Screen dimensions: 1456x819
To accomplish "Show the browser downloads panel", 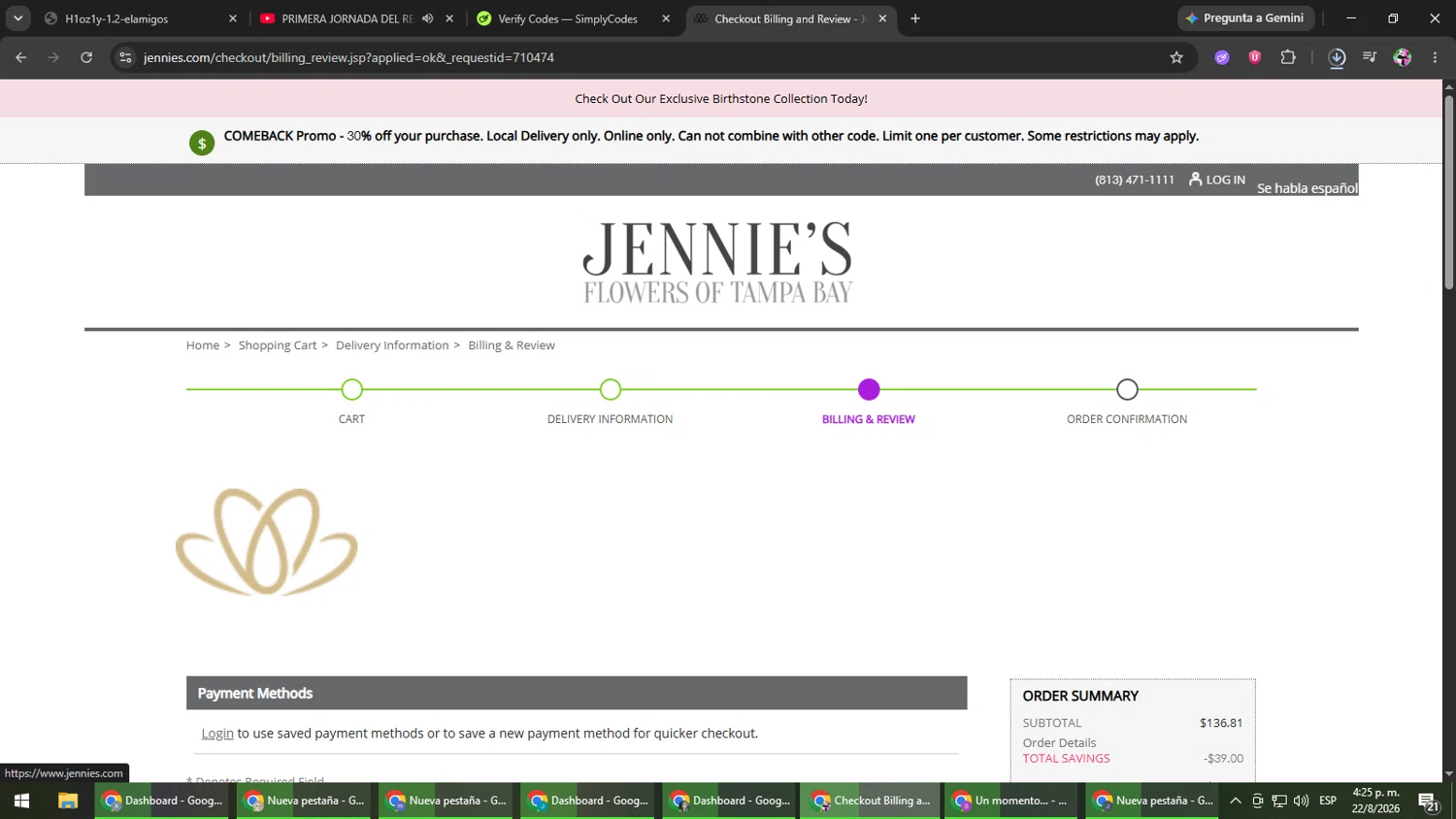I will coord(1337,57).
